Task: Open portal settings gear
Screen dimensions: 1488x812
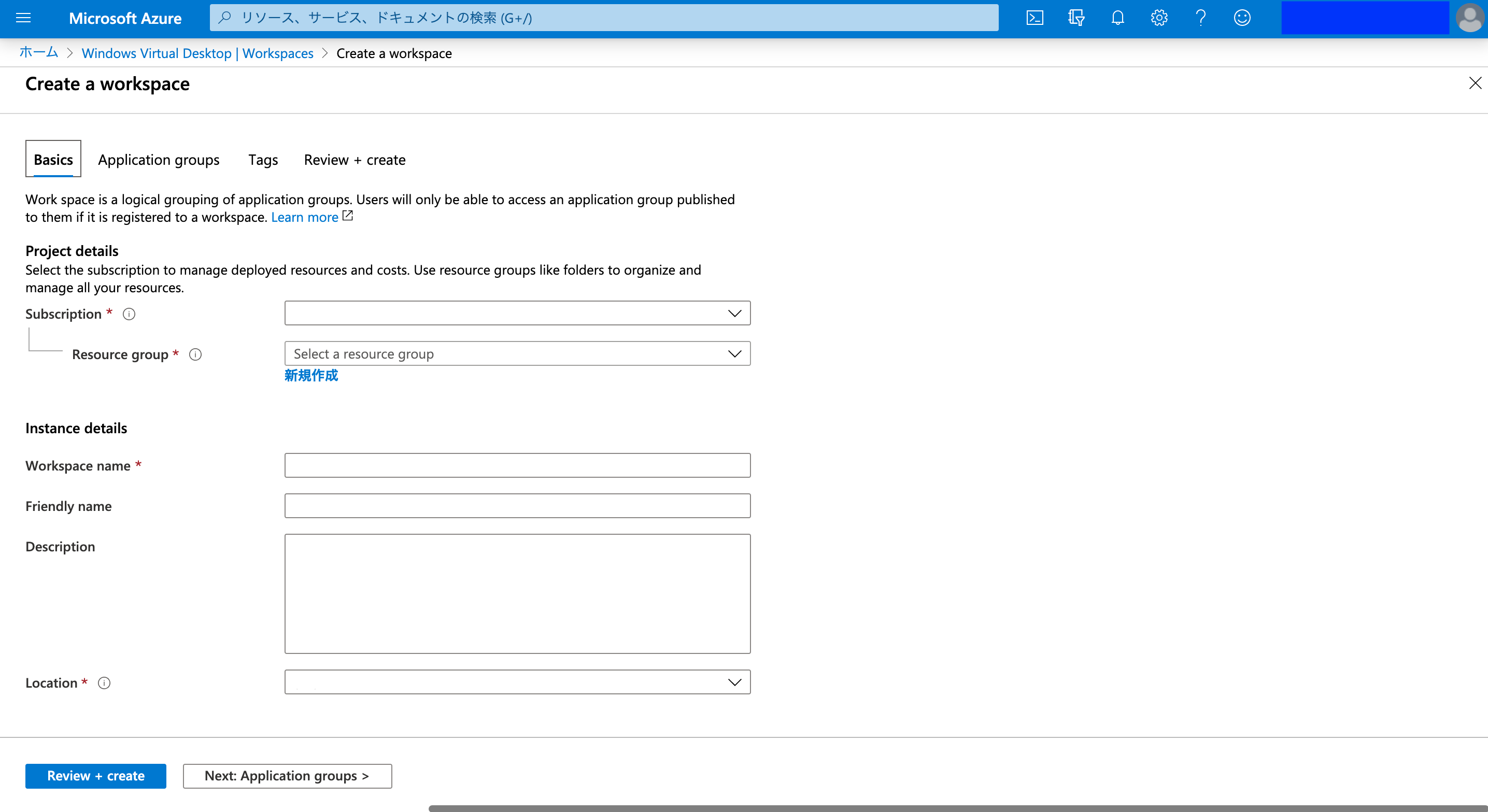Action: point(1159,18)
